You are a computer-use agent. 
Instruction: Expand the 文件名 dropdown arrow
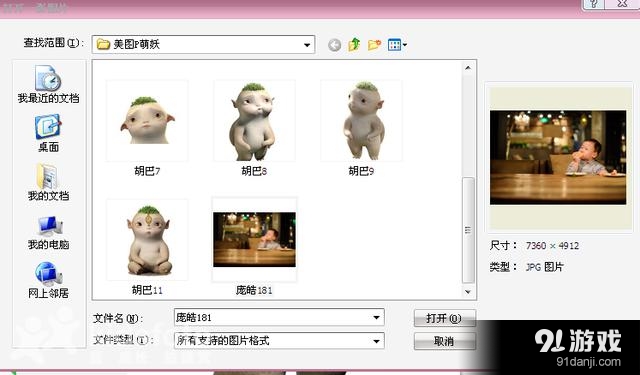click(x=376, y=317)
